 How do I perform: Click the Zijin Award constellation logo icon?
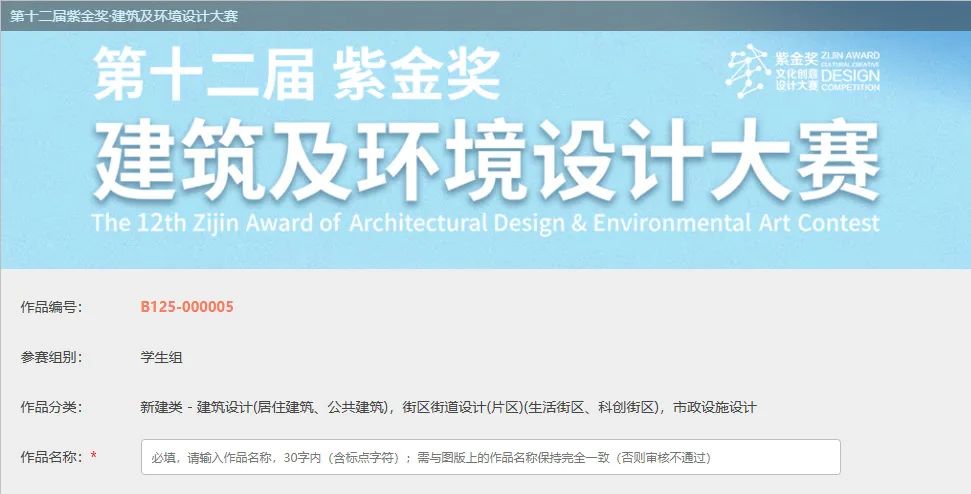pyautogui.click(x=748, y=69)
